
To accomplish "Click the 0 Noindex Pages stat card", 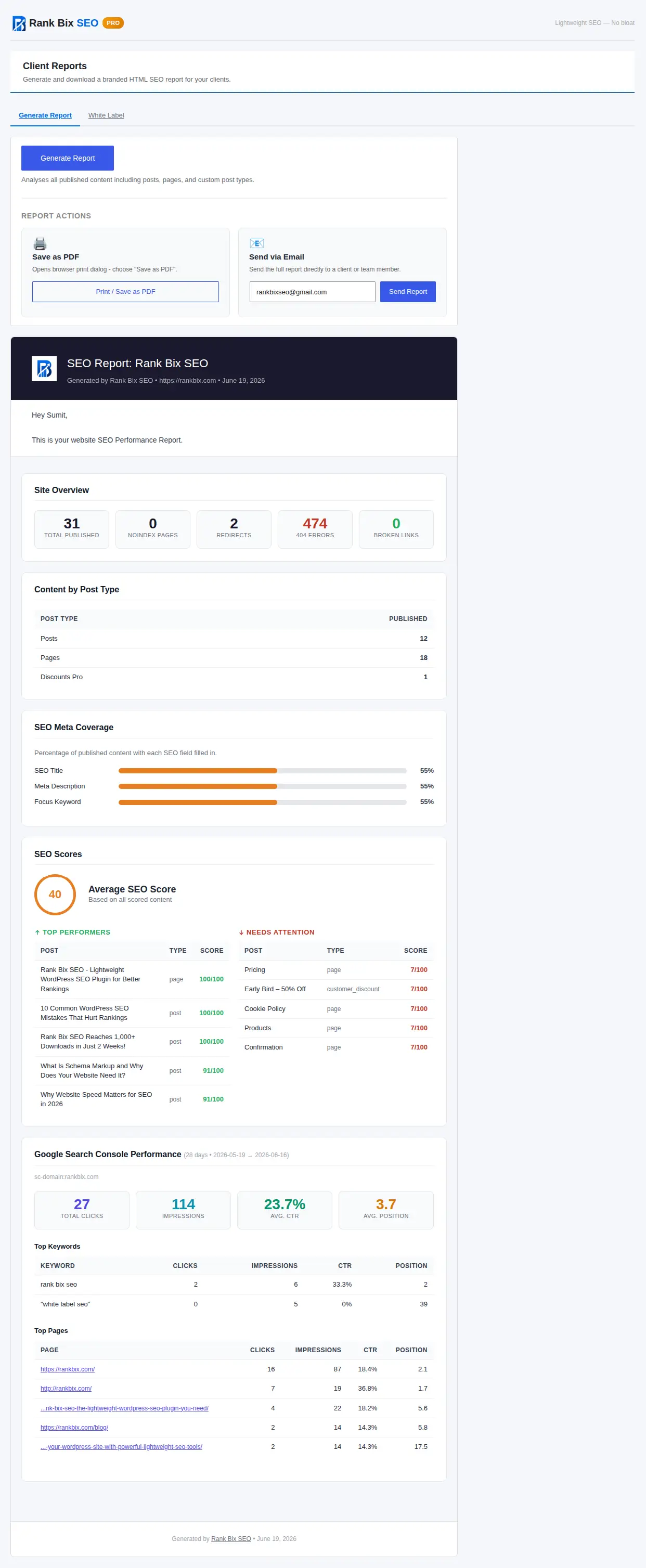I will point(153,529).
